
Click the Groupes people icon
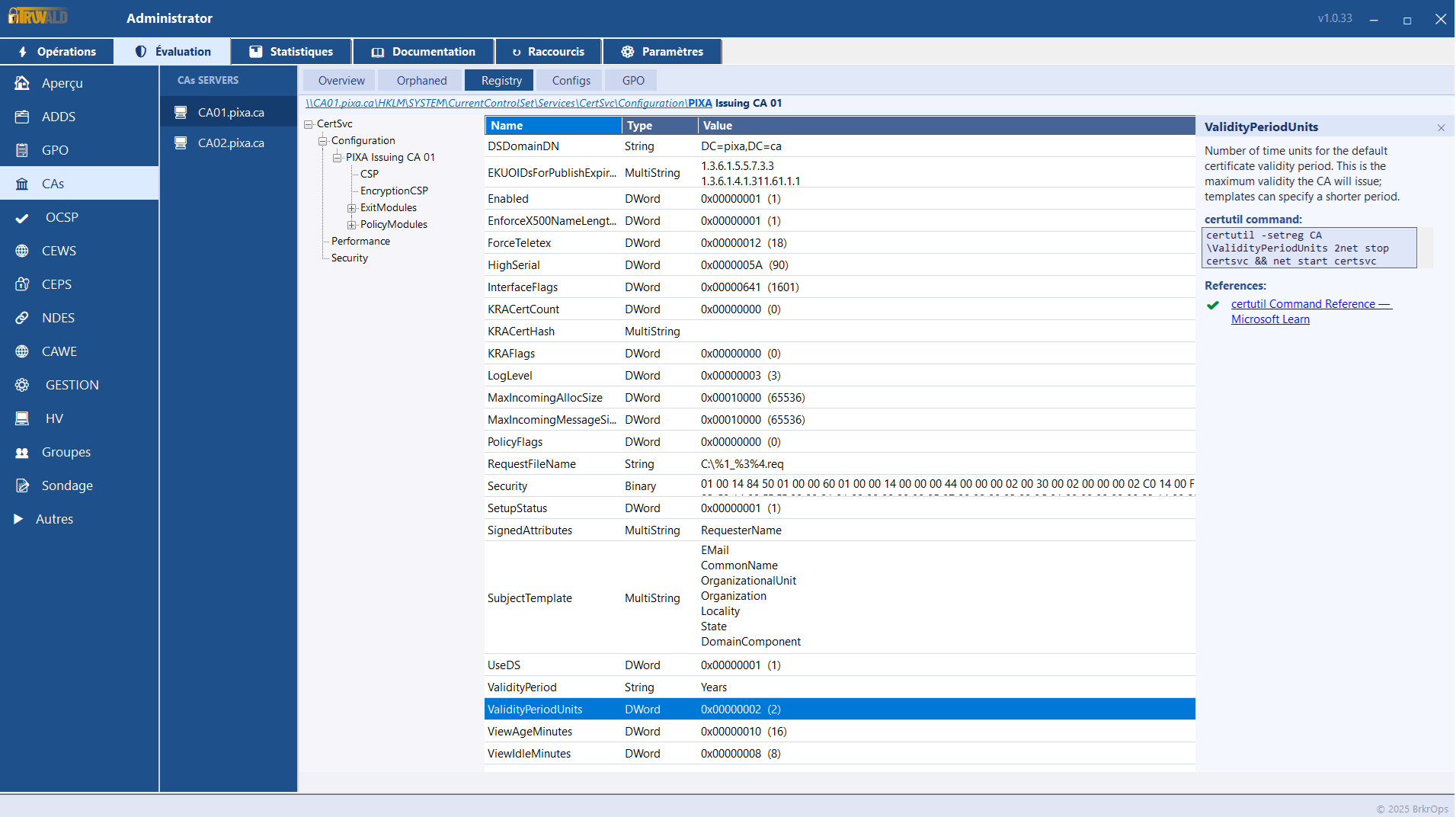pos(22,452)
